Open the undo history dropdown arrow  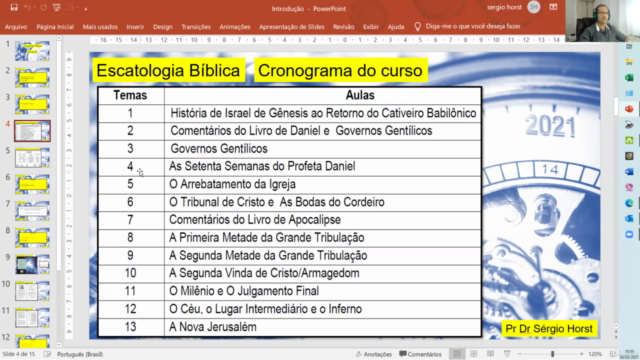pyautogui.click(x=34, y=8)
